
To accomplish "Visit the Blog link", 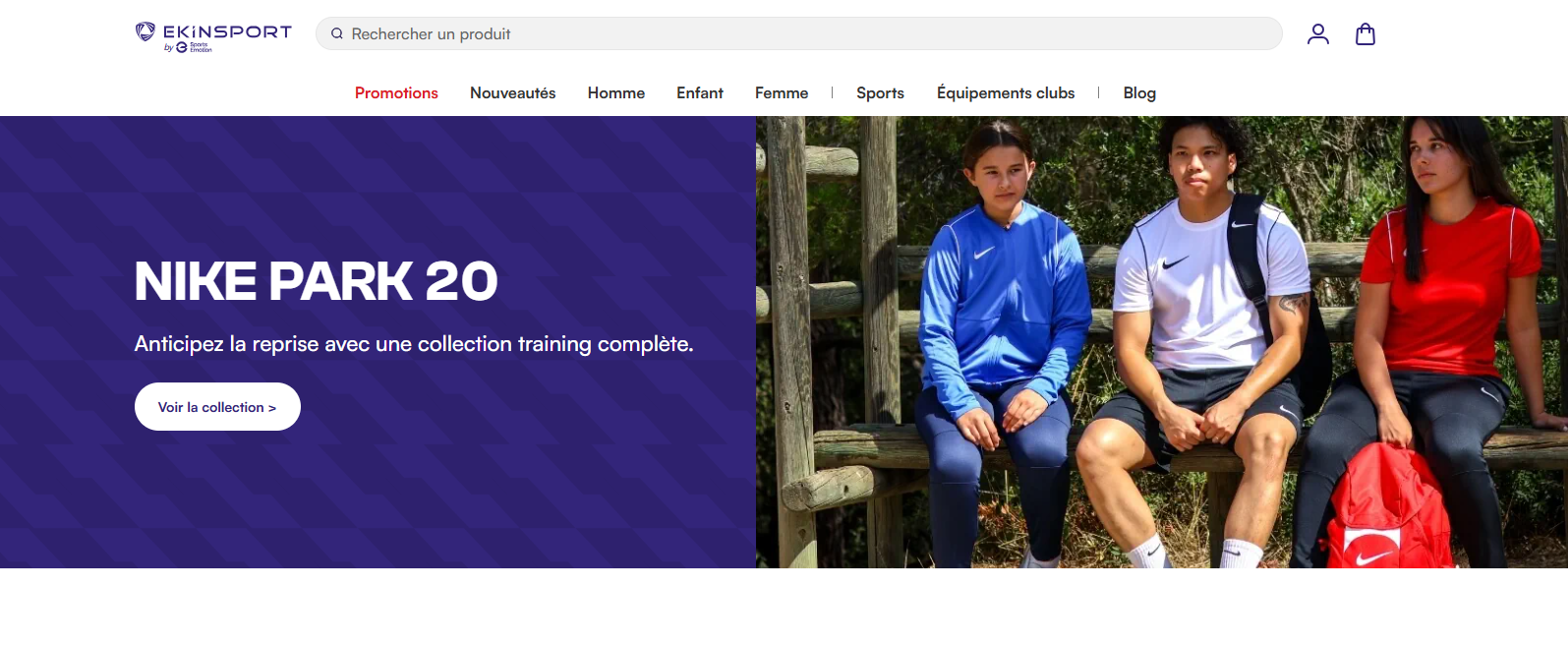I will [x=1138, y=92].
